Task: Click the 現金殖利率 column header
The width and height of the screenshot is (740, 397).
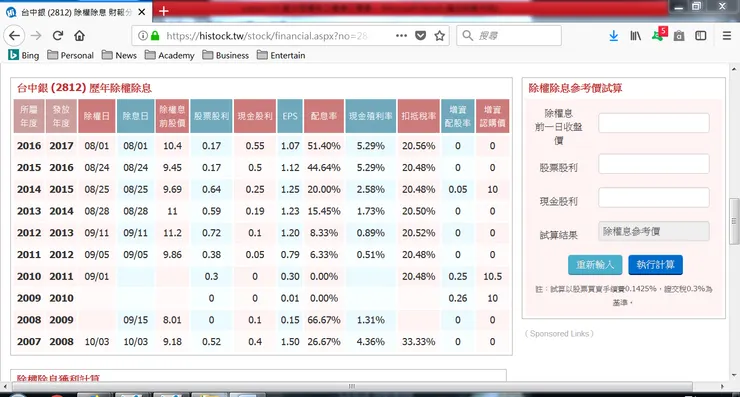Action: pyautogui.click(x=370, y=116)
